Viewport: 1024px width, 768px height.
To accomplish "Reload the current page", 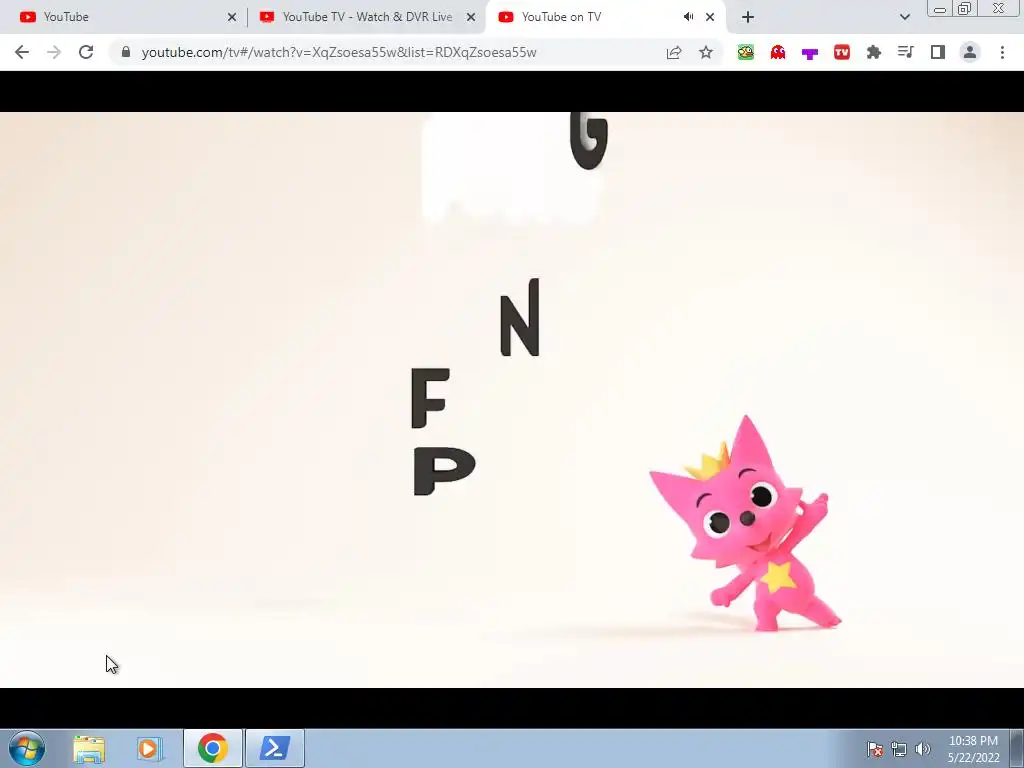I will 86,52.
